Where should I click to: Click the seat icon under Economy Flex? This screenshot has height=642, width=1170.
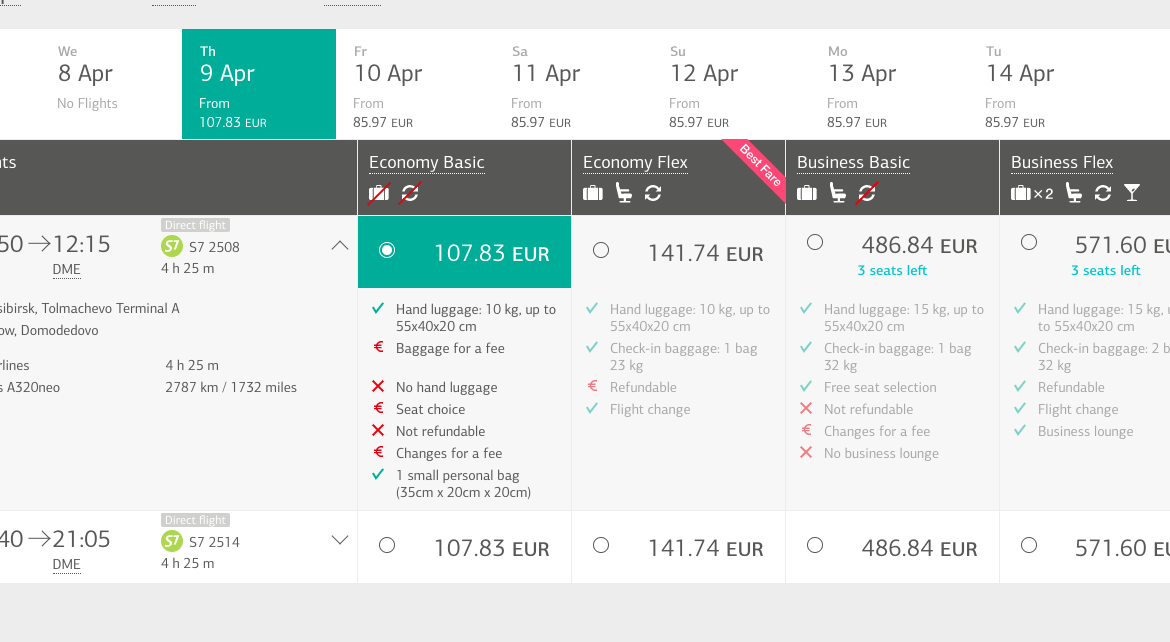[624, 193]
